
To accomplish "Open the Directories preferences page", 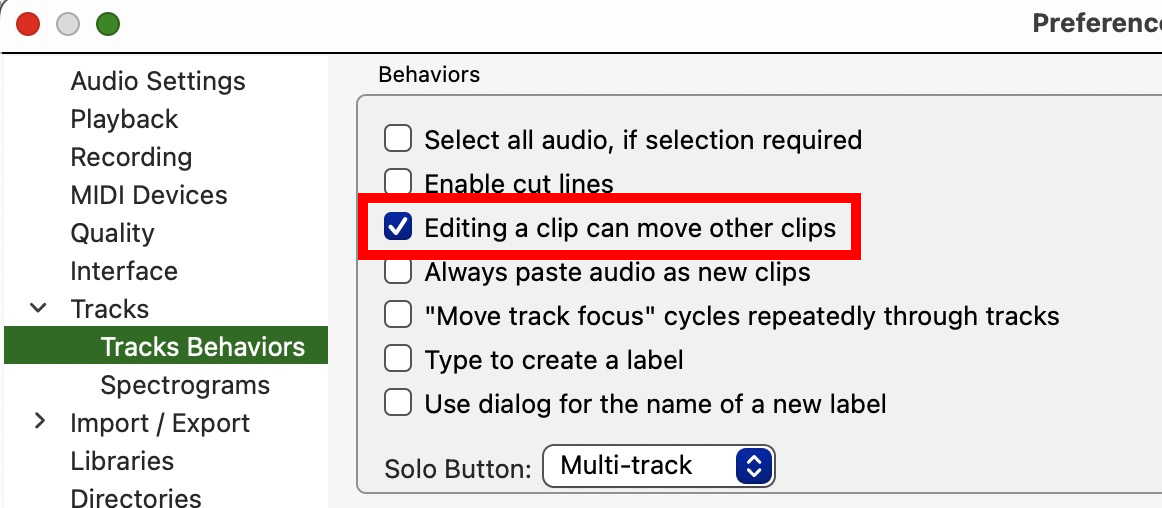I will (x=136, y=497).
